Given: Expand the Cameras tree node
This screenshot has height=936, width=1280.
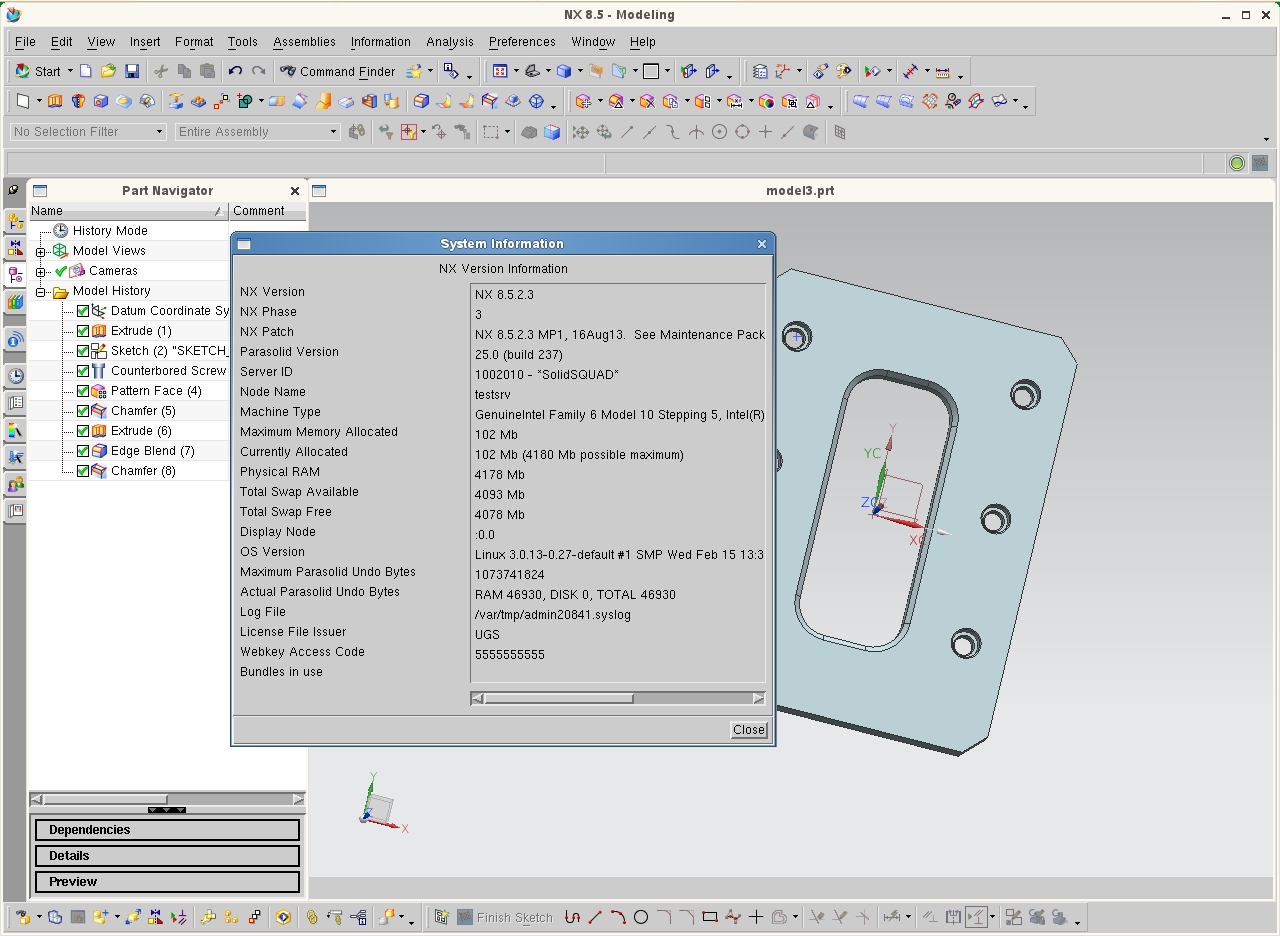Looking at the screenshot, I should coord(41,272).
